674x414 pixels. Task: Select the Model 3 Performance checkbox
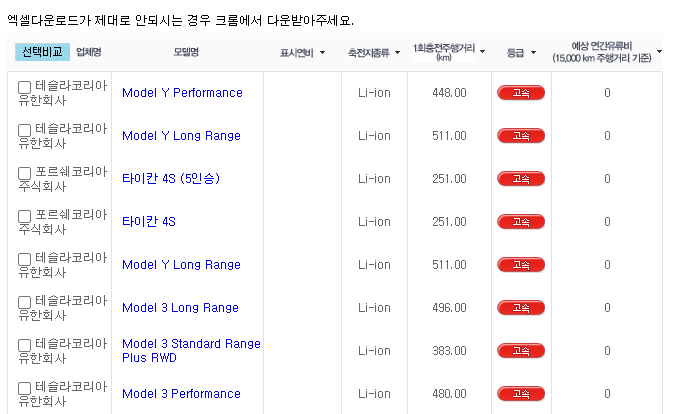(x=25, y=388)
